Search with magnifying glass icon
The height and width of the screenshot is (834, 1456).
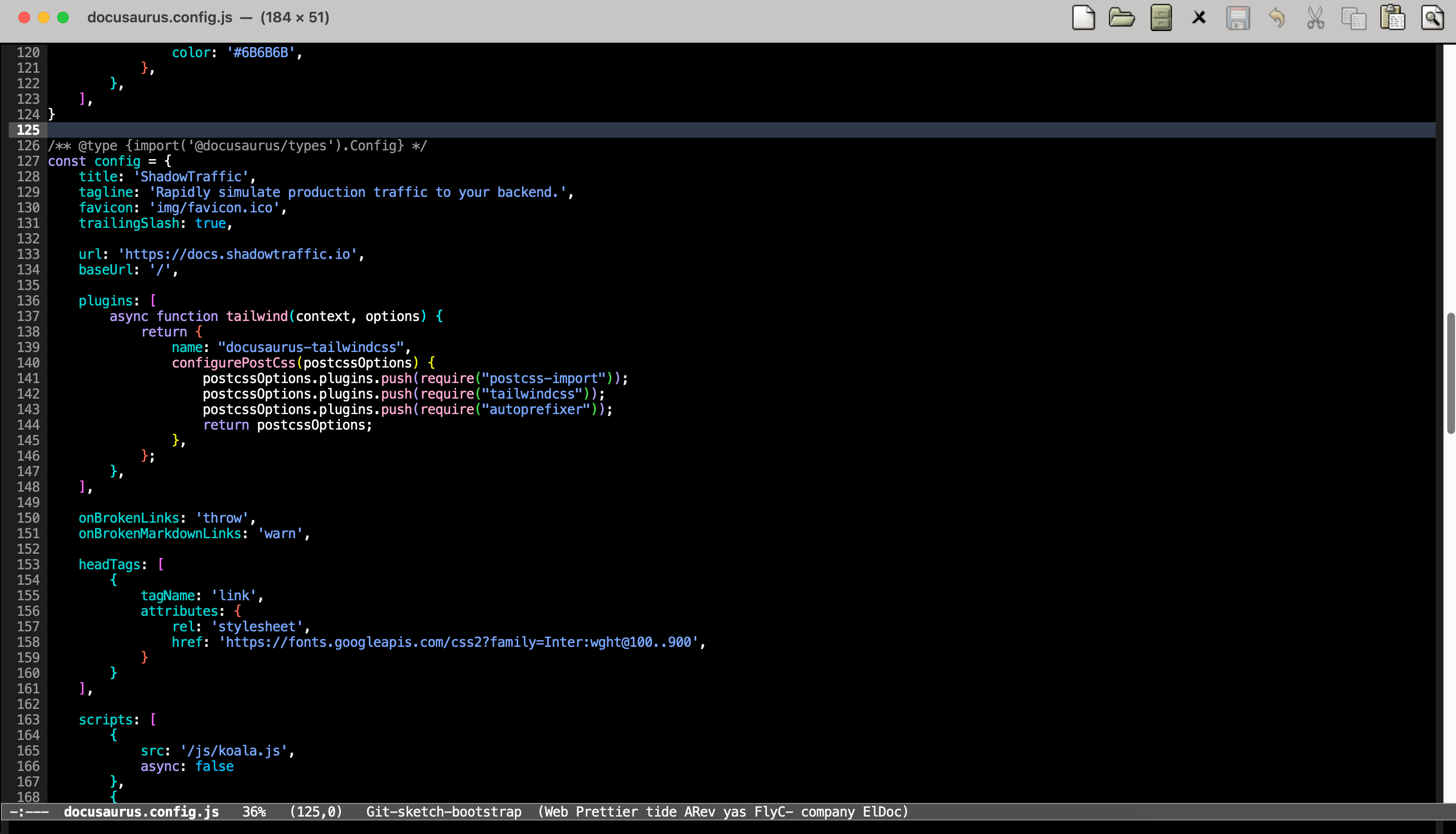pyautogui.click(x=1432, y=18)
